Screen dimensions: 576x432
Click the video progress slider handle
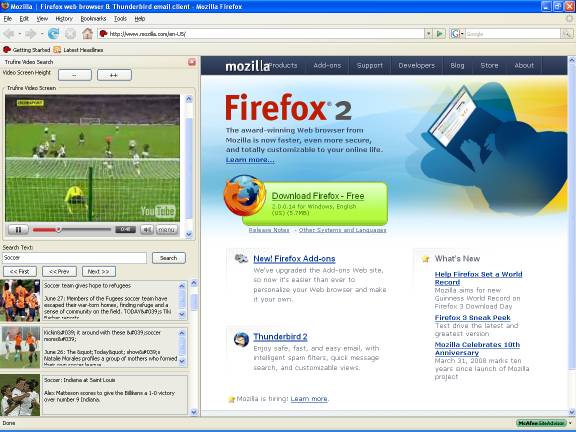58,230
